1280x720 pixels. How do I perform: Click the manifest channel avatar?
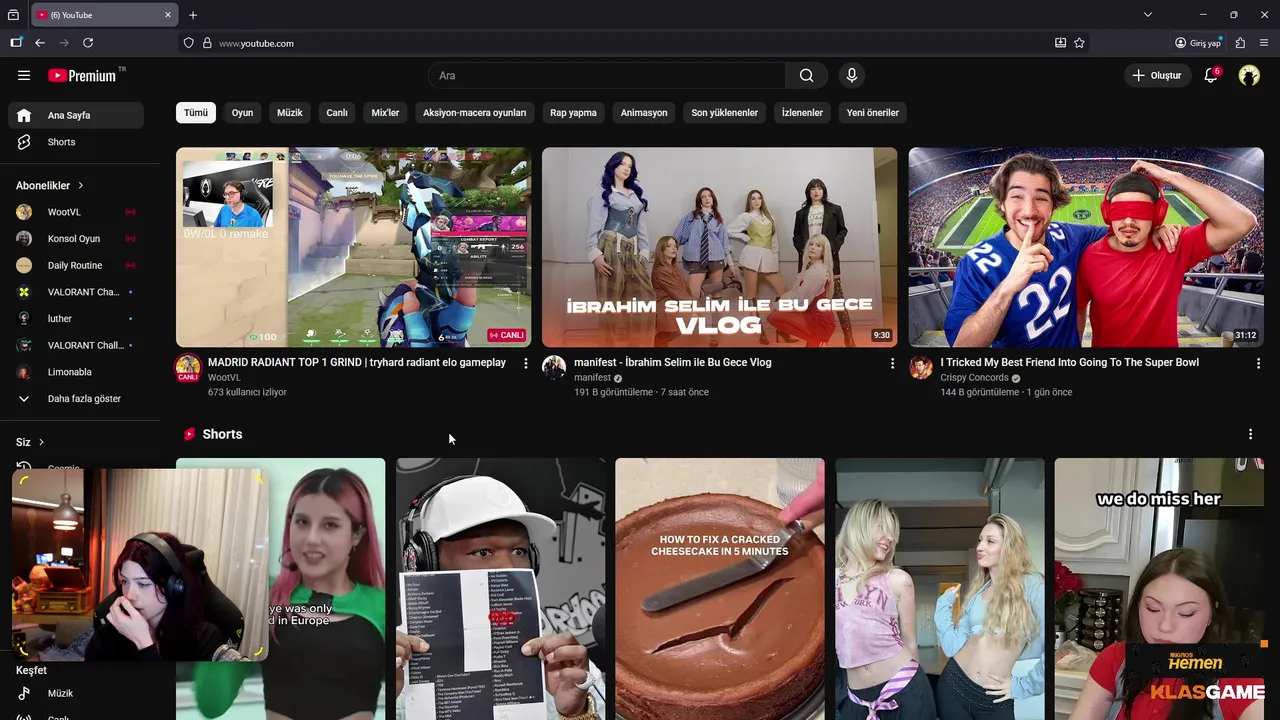[554, 367]
